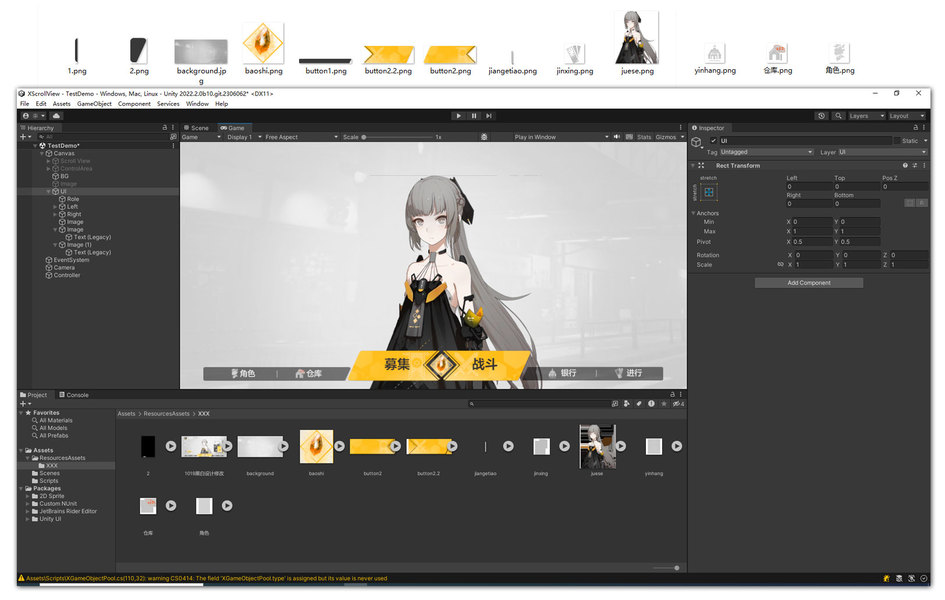Viewport: 945px width, 600px height.
Task: Click the in-game 银行 button
Action: pos(562,373)
